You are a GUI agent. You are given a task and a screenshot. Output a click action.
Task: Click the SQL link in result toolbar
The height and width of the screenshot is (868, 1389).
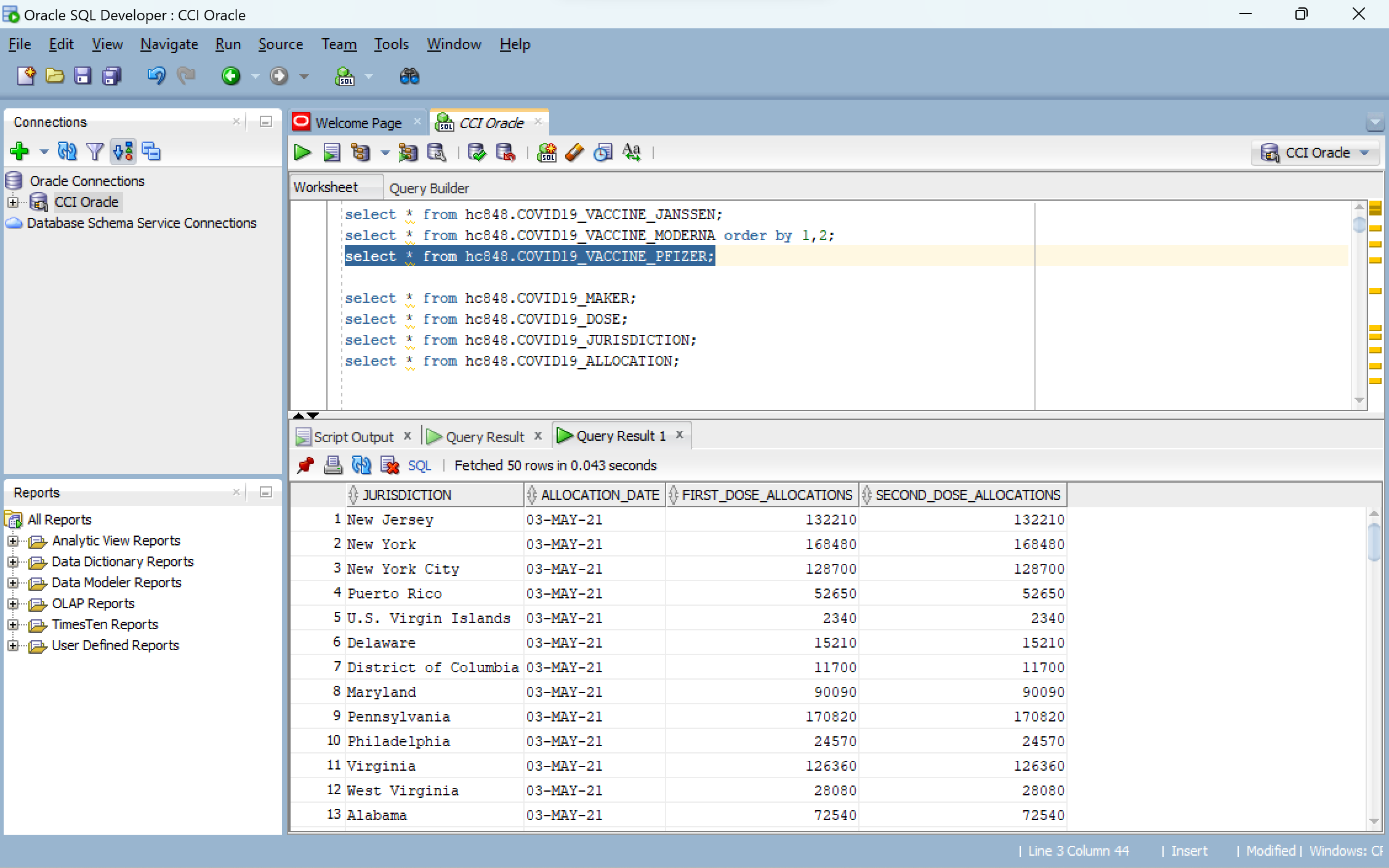[x=419, y=466]
